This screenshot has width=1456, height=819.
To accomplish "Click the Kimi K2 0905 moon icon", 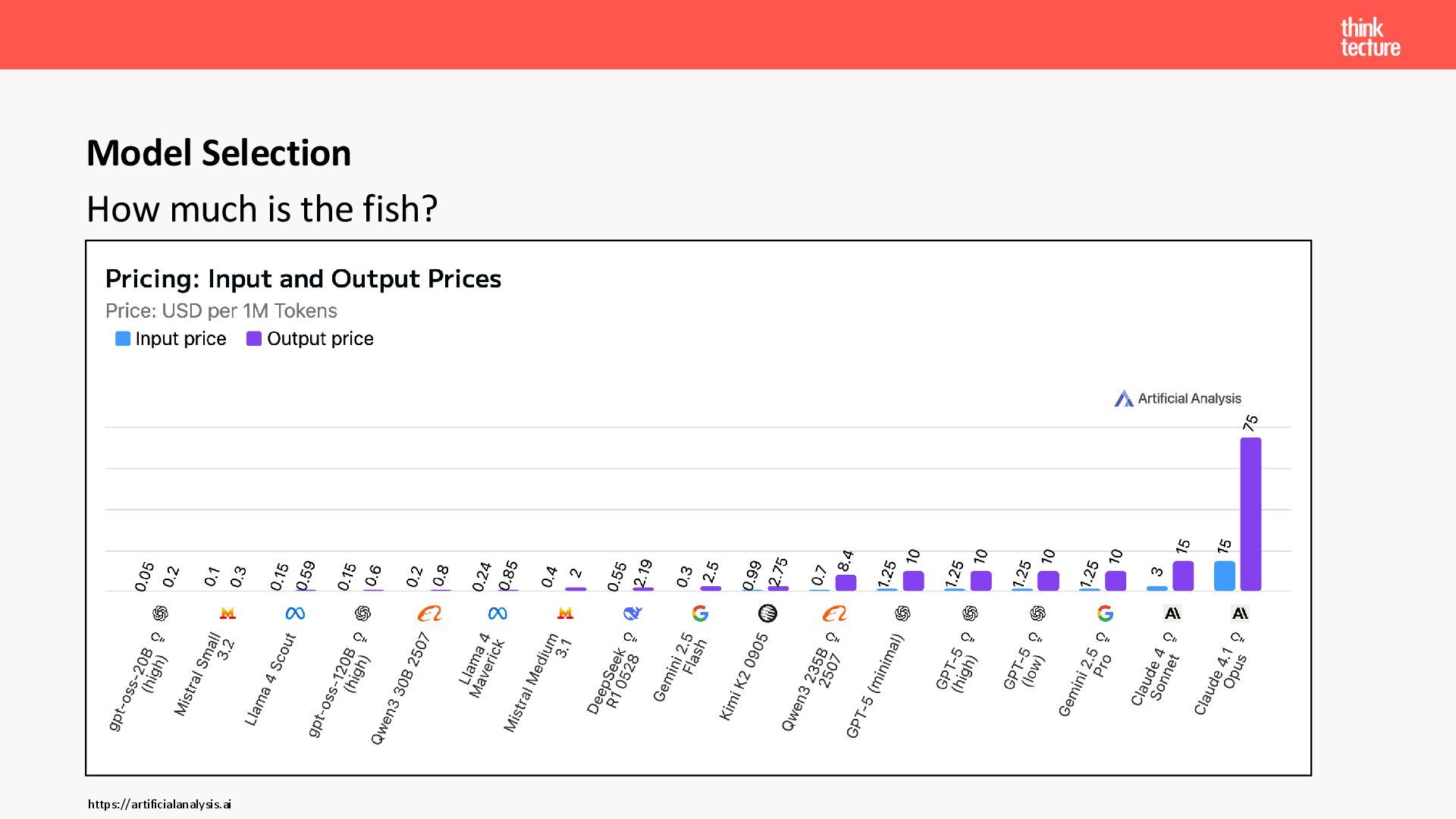I will click(x=767, y=613).
